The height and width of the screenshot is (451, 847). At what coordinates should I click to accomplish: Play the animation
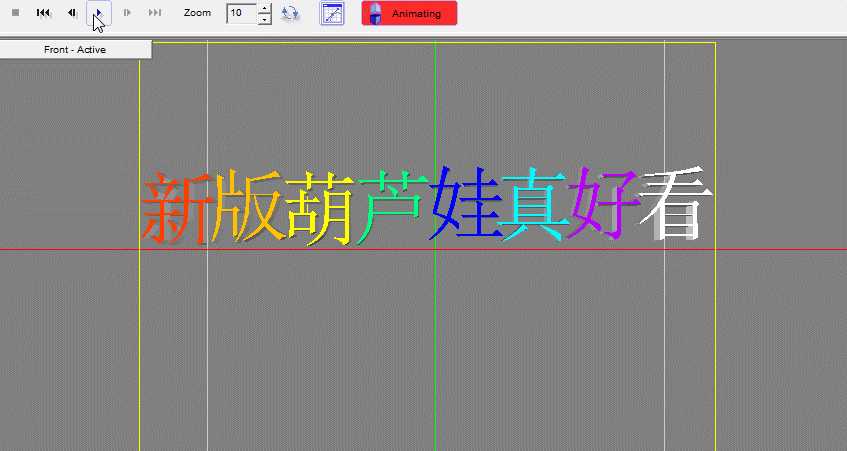coord(99,12)
